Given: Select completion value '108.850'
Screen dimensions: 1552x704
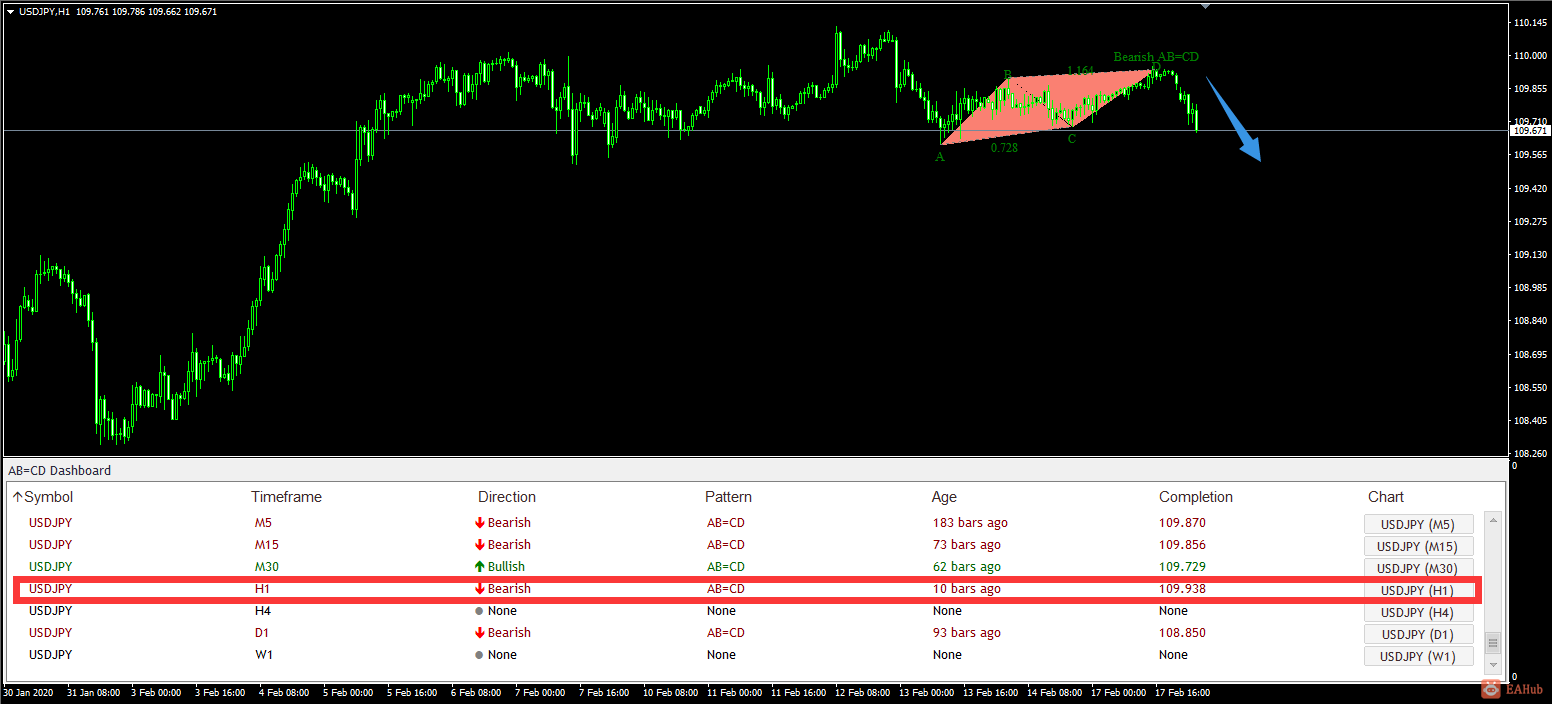Looking at the screenshot, I should (1182, 633).
